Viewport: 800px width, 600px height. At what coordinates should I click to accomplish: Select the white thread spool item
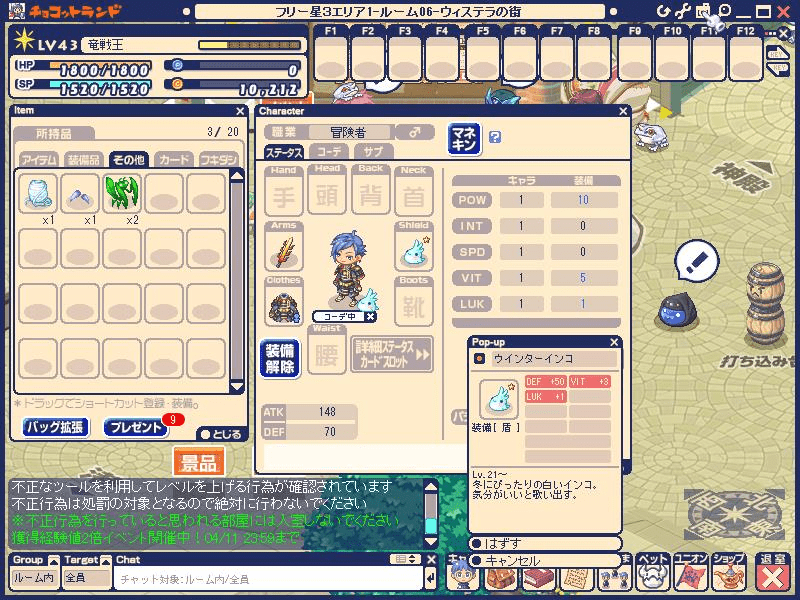pyautogui.click(x=38, y=193)
